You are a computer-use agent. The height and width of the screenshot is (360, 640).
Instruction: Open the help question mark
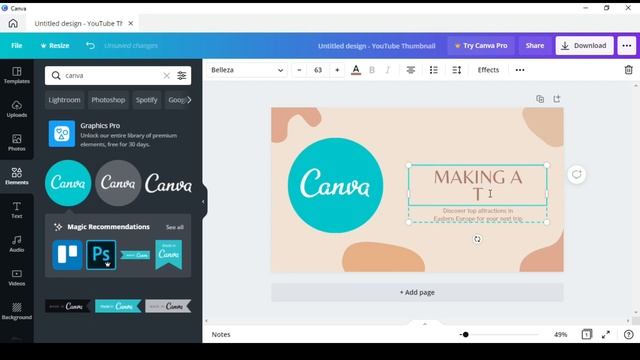tap(629, 334)
